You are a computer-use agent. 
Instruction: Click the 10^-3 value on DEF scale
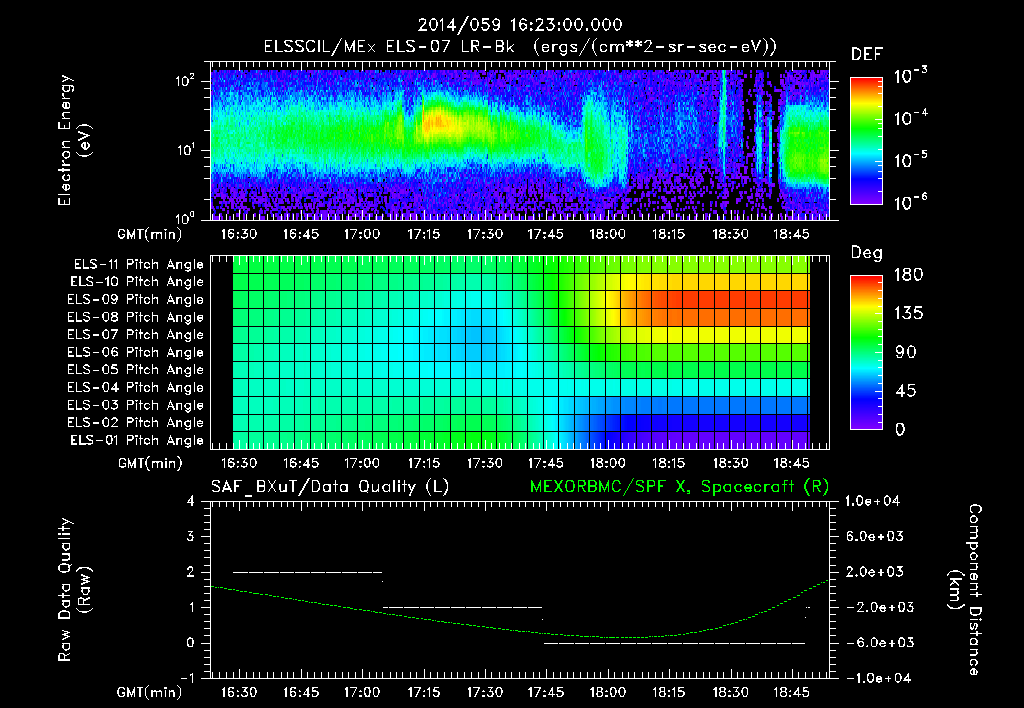pos(910,75)
